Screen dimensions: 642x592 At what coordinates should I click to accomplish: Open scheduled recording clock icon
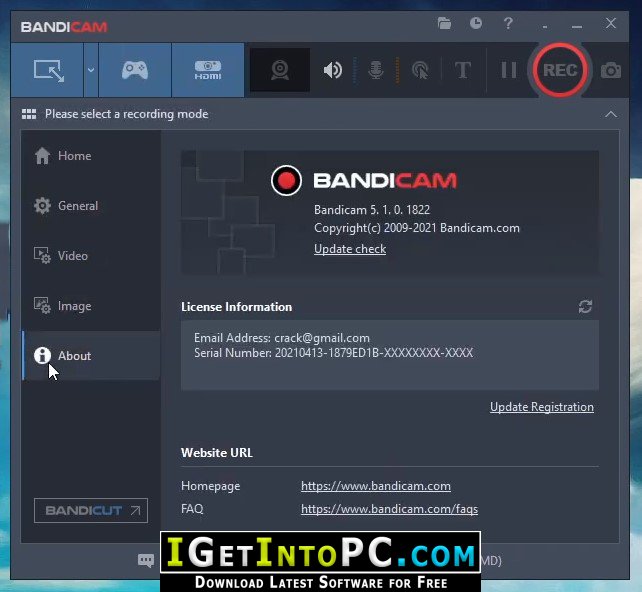coord(476,23)
